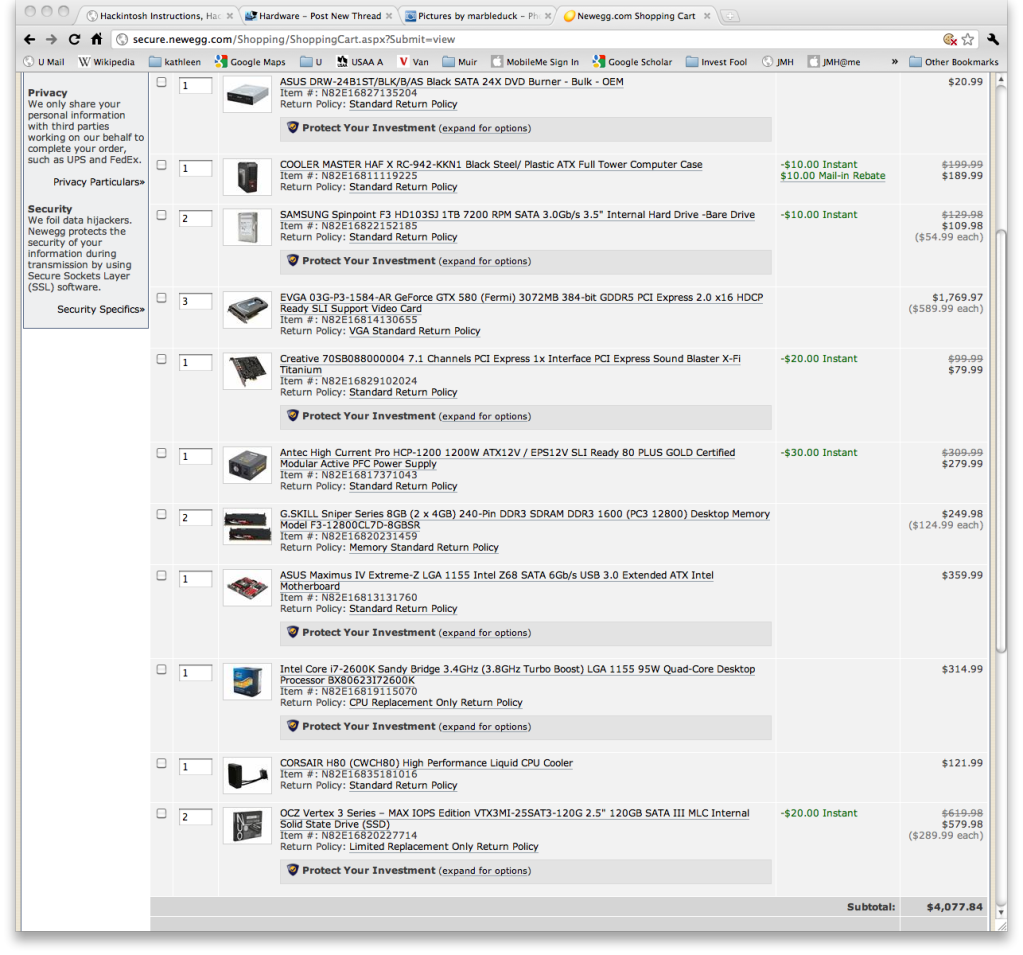
Task: Open the home page via house icon
Action: coord(97,39)
